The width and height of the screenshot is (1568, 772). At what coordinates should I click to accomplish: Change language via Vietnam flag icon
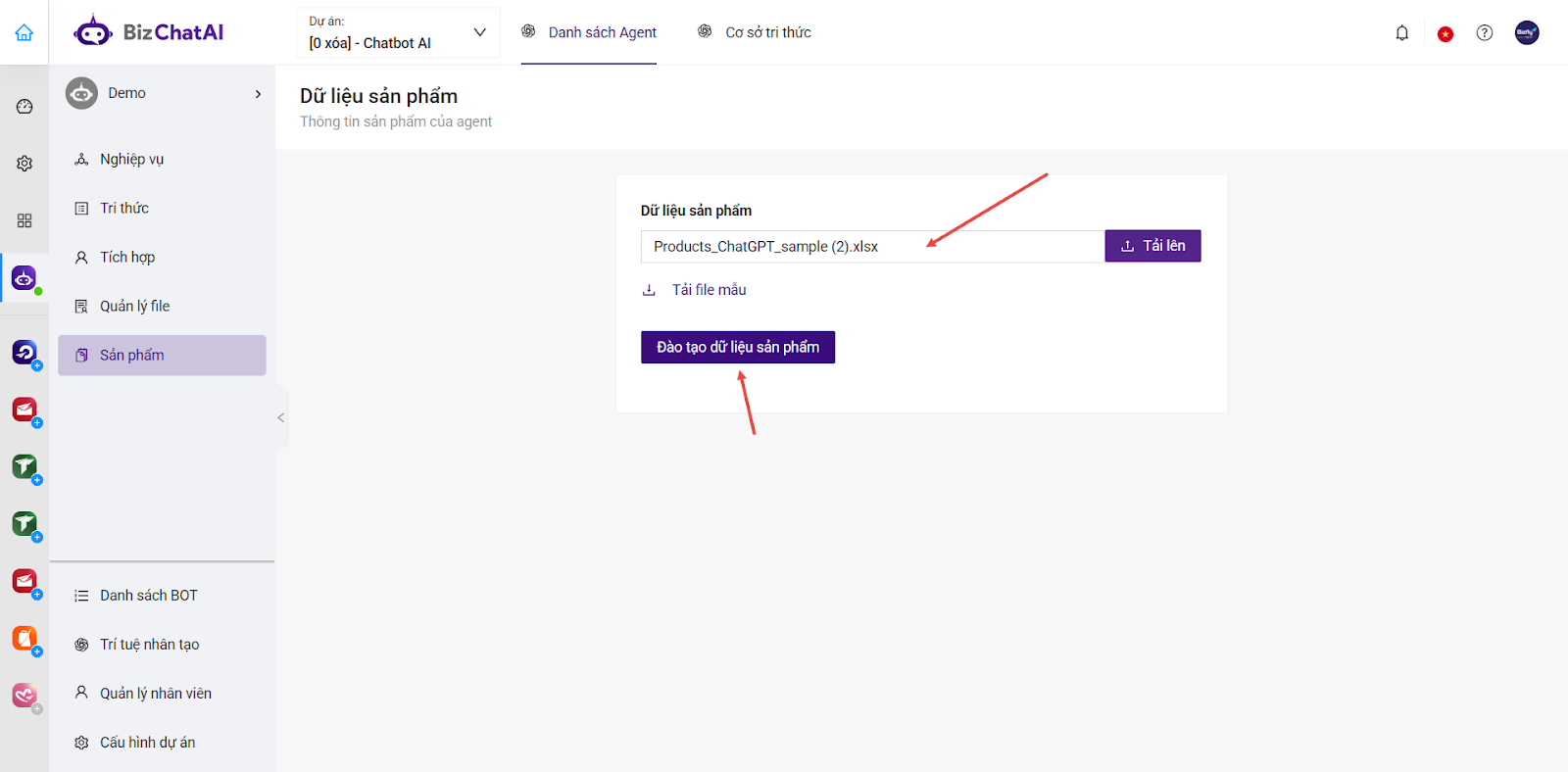[x=1445, y=34]
